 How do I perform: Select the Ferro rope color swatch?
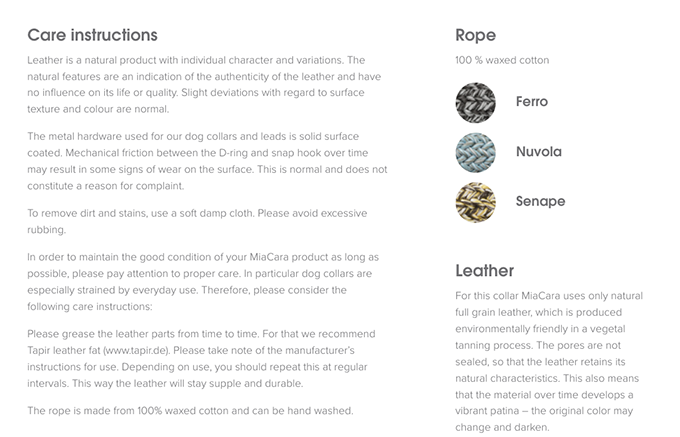[475, 102]
